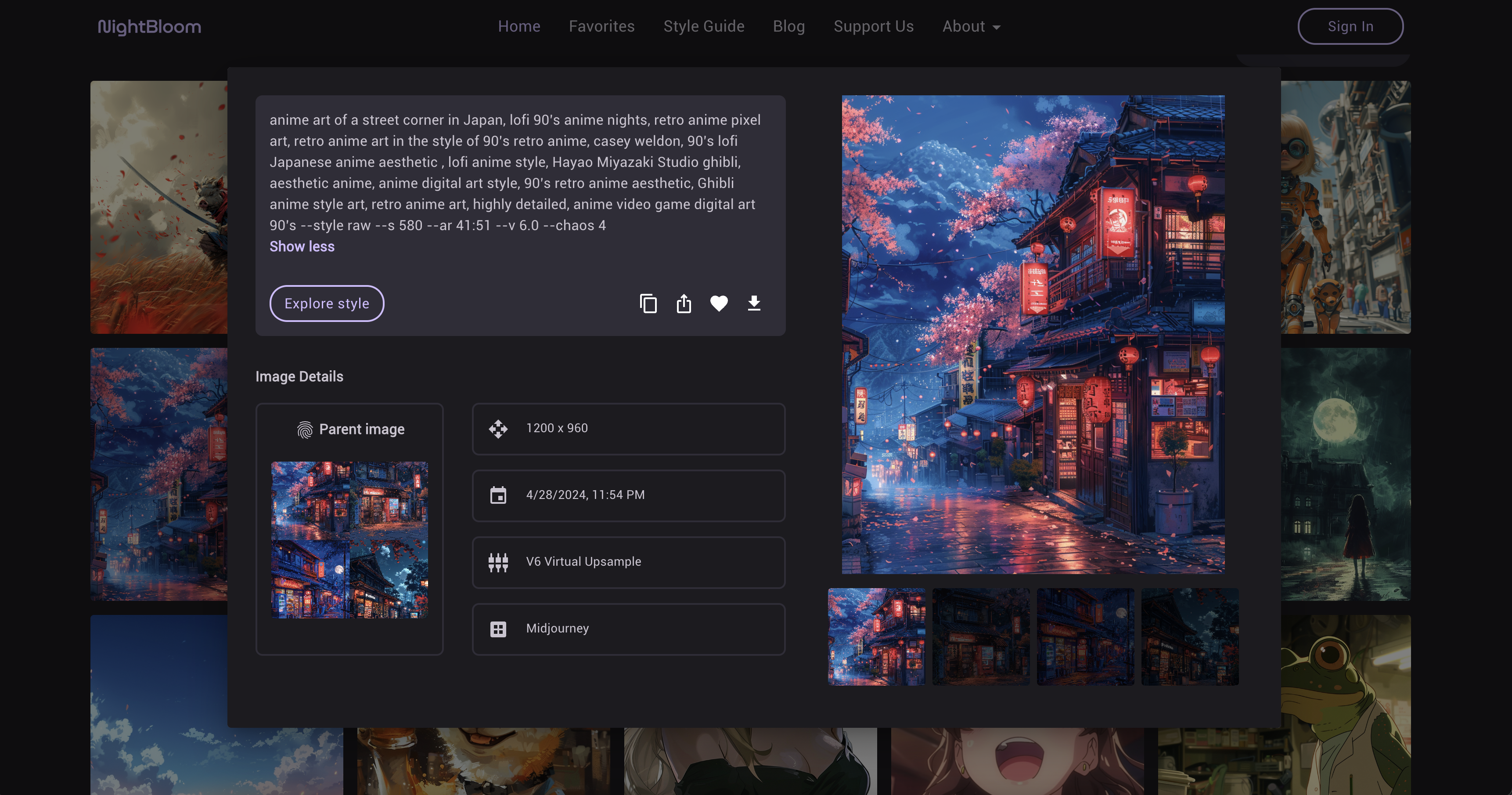Click the fingerprint icon beside Parent image
1512x795 pixels.
[x=305, y=430]
